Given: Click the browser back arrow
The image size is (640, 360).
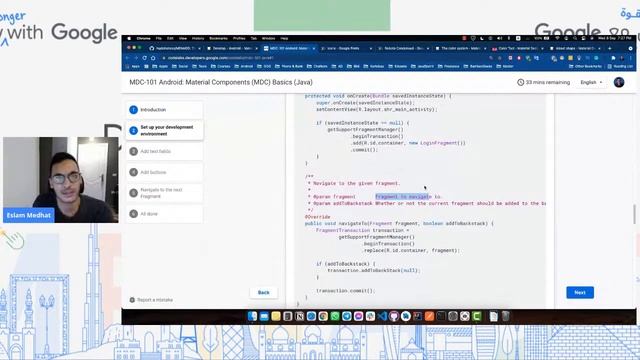Looking at the screenshot, I should (128, 58).
